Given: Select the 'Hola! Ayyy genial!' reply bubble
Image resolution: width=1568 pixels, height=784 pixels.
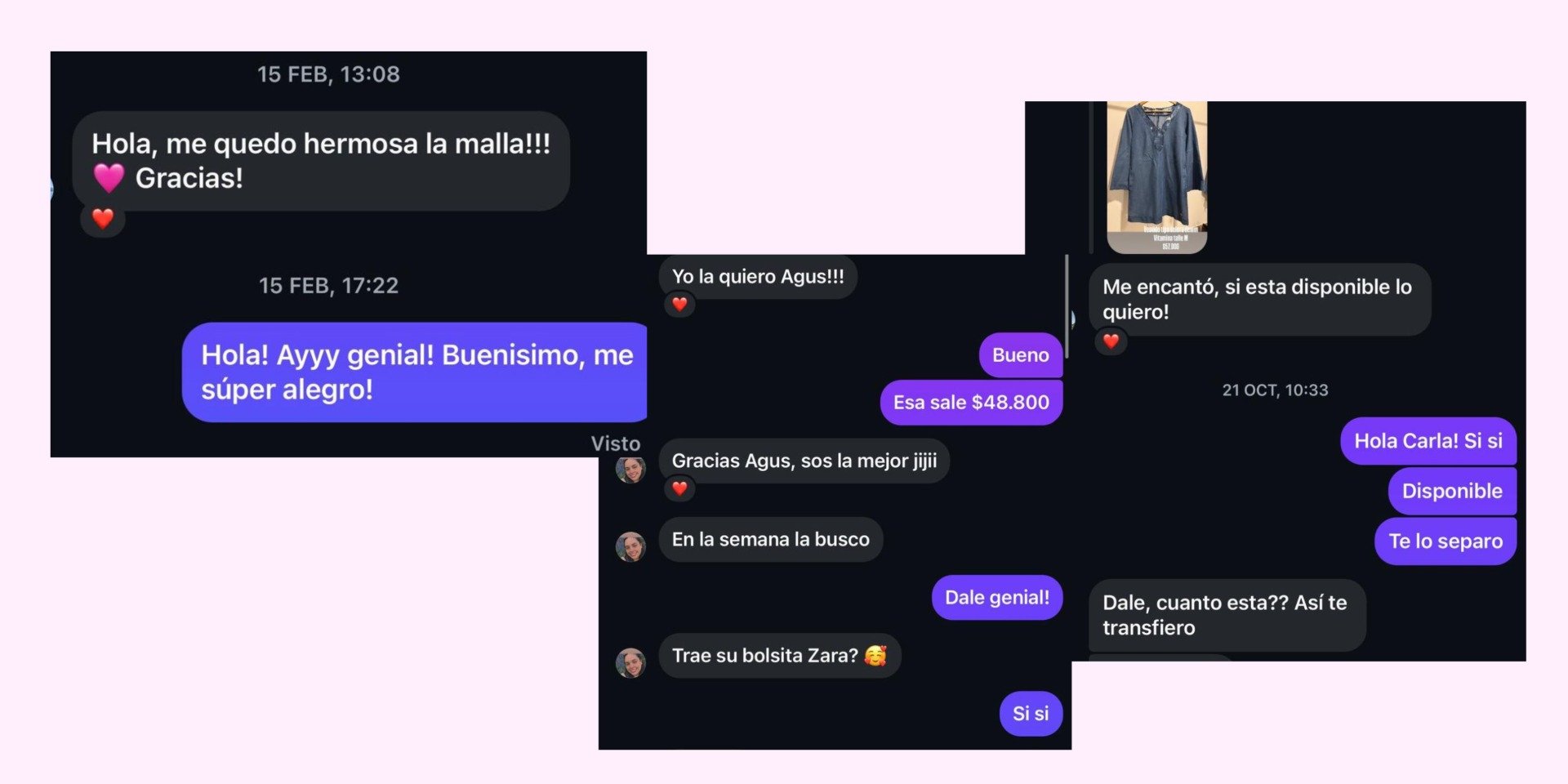Looking at the screenshot, I should pos(415,372).
